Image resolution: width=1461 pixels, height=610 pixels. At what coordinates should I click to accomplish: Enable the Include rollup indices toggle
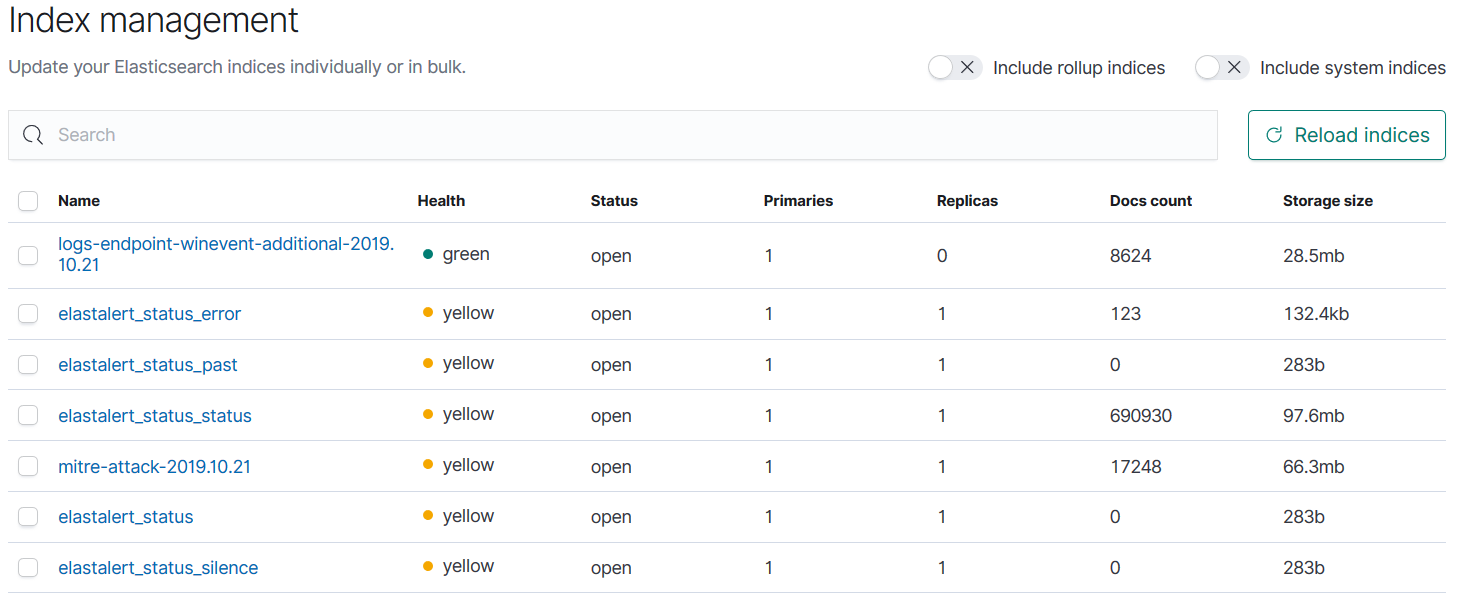point(955,66)
